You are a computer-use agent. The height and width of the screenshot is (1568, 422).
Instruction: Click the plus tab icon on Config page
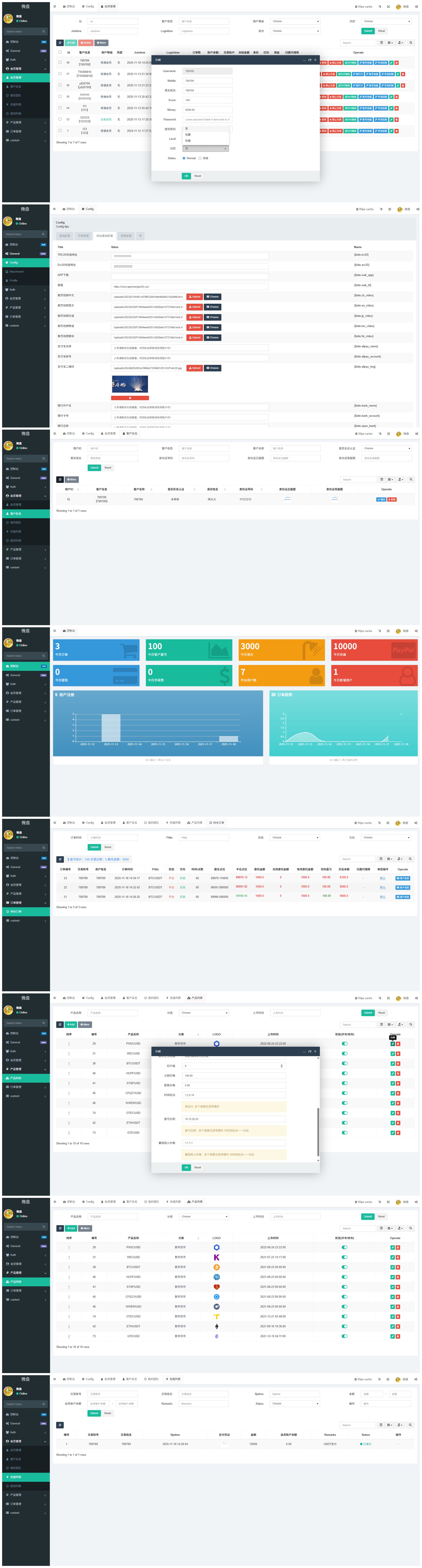coord(140,236)
